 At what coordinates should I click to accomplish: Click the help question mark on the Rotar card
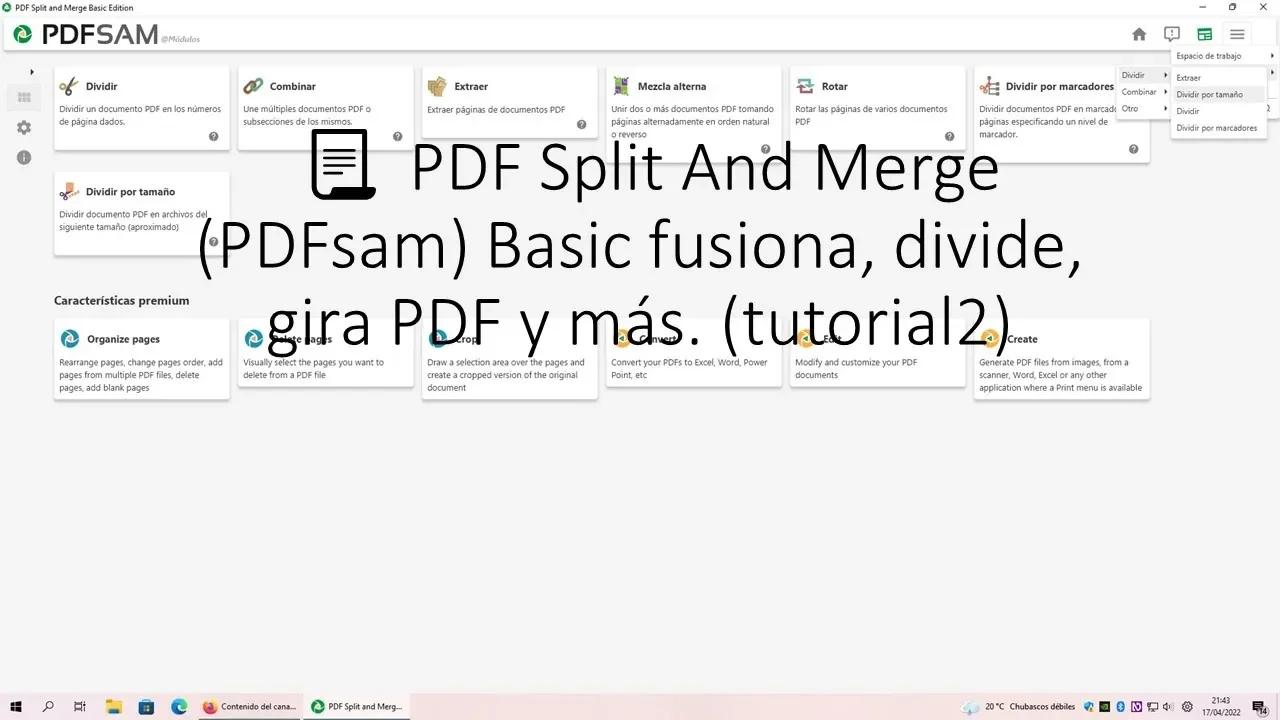point(949,135)
